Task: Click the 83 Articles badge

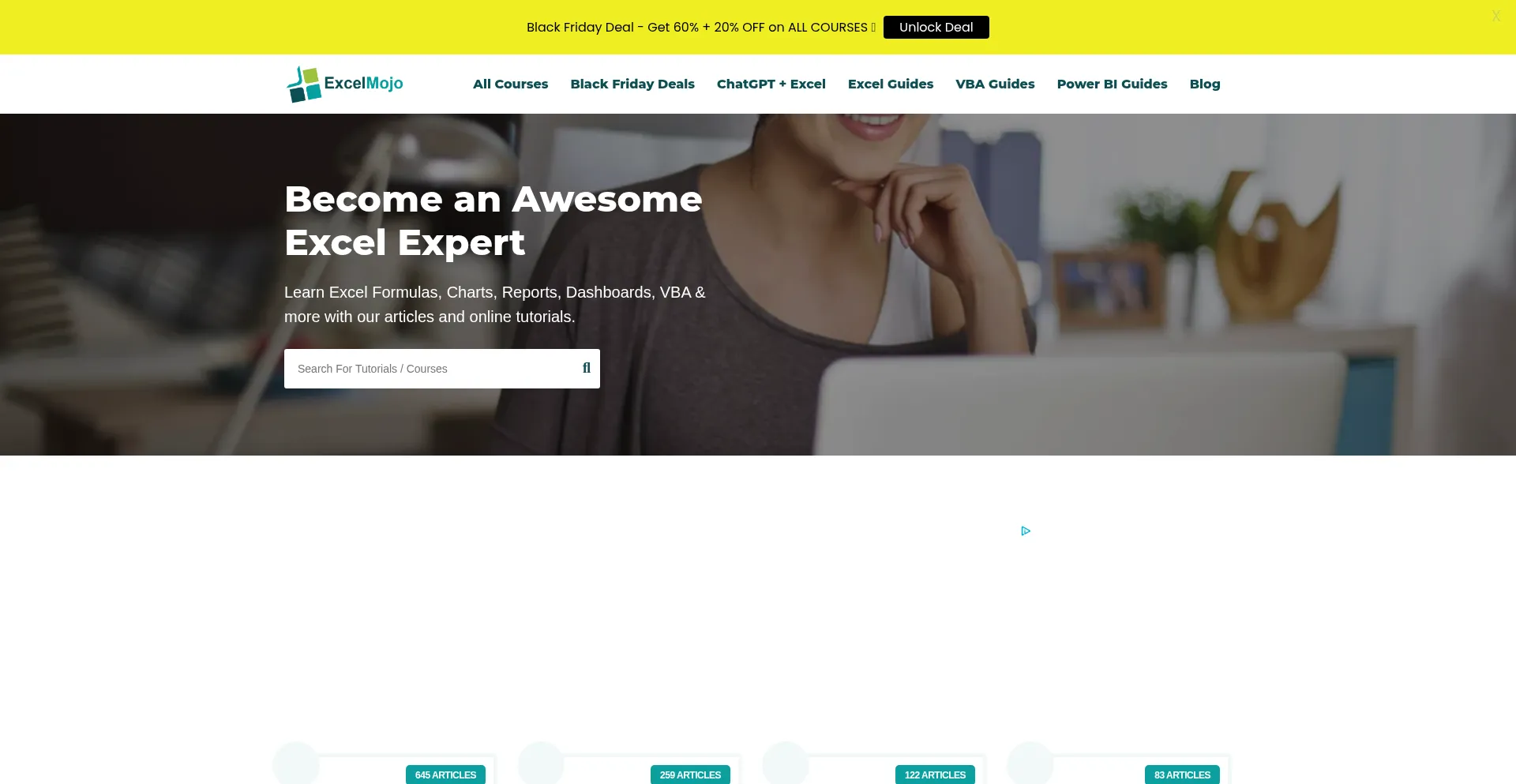Action: click(1182, 775)
